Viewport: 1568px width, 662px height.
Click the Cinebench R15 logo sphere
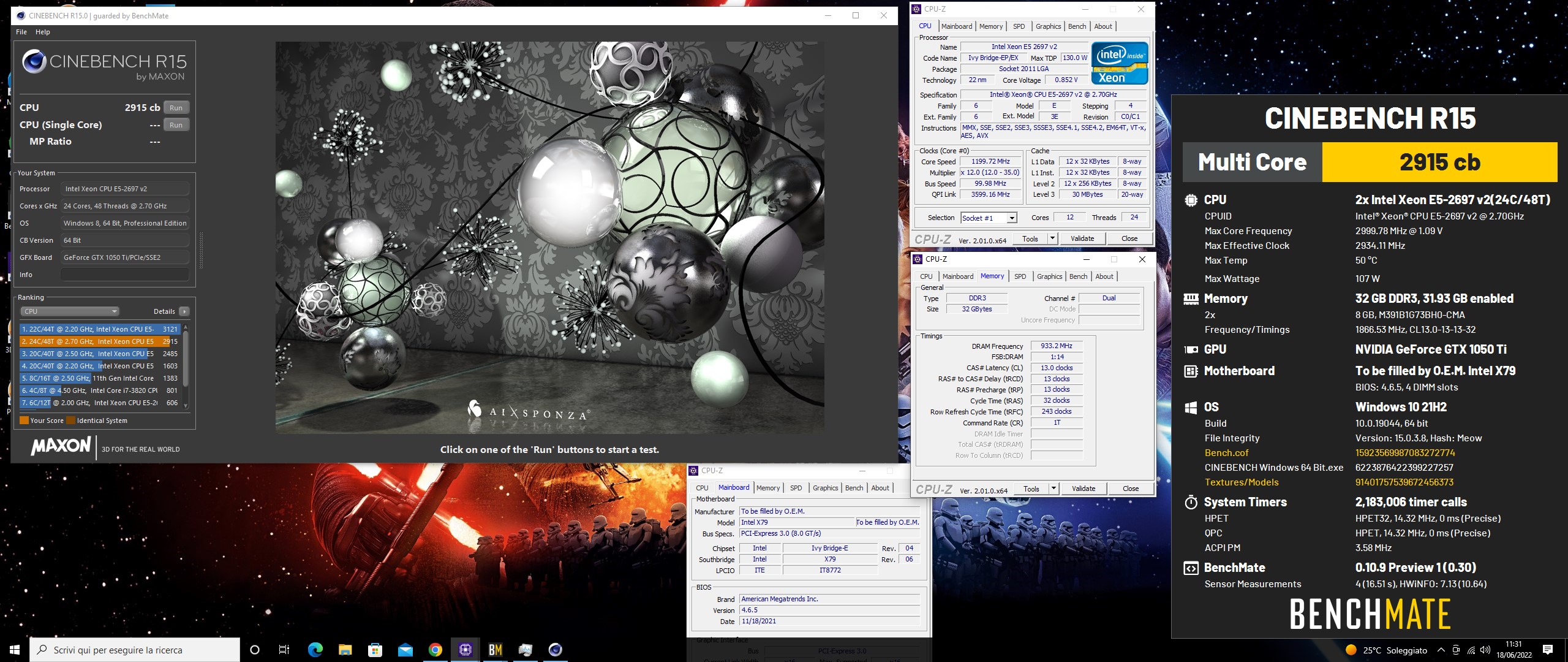(x=34, y=62)
